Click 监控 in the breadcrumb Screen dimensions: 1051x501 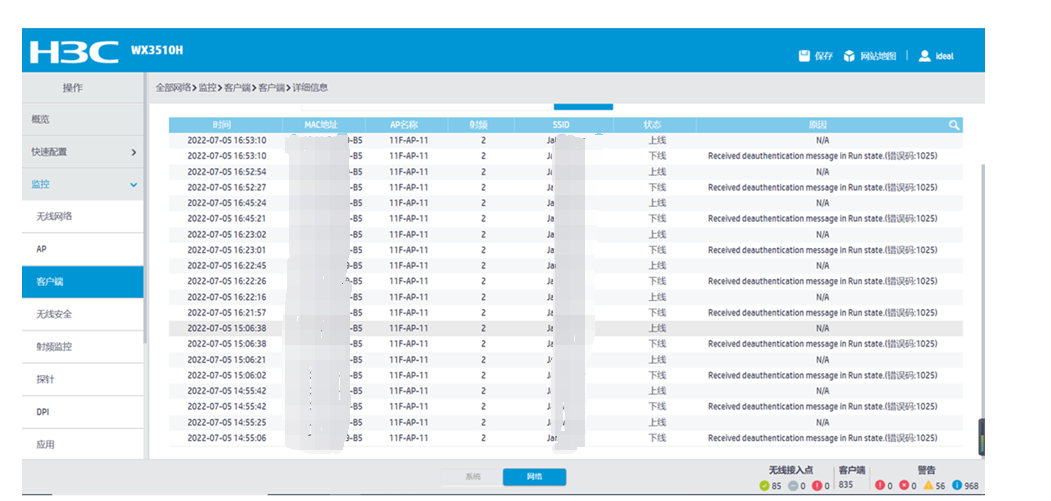click(207, 88)
